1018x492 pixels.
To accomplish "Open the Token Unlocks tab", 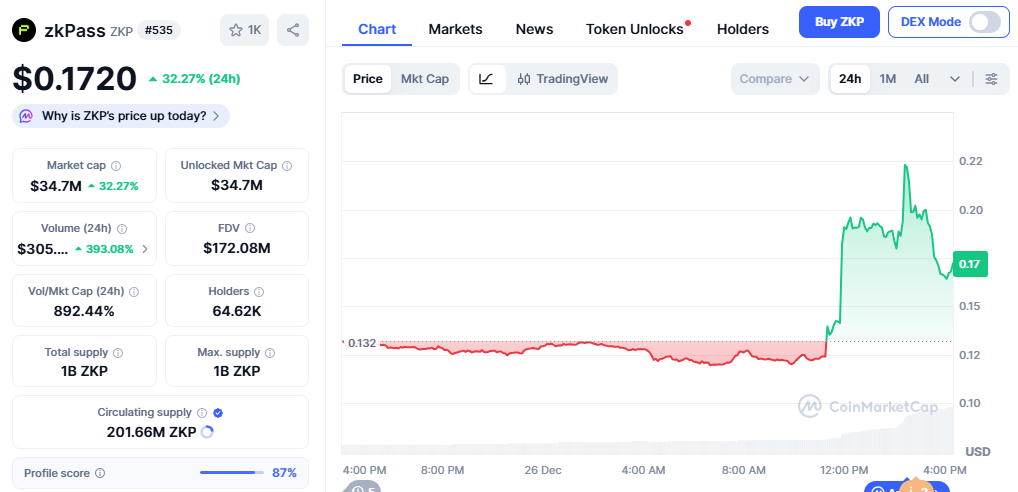I will [x=635, y=29].
